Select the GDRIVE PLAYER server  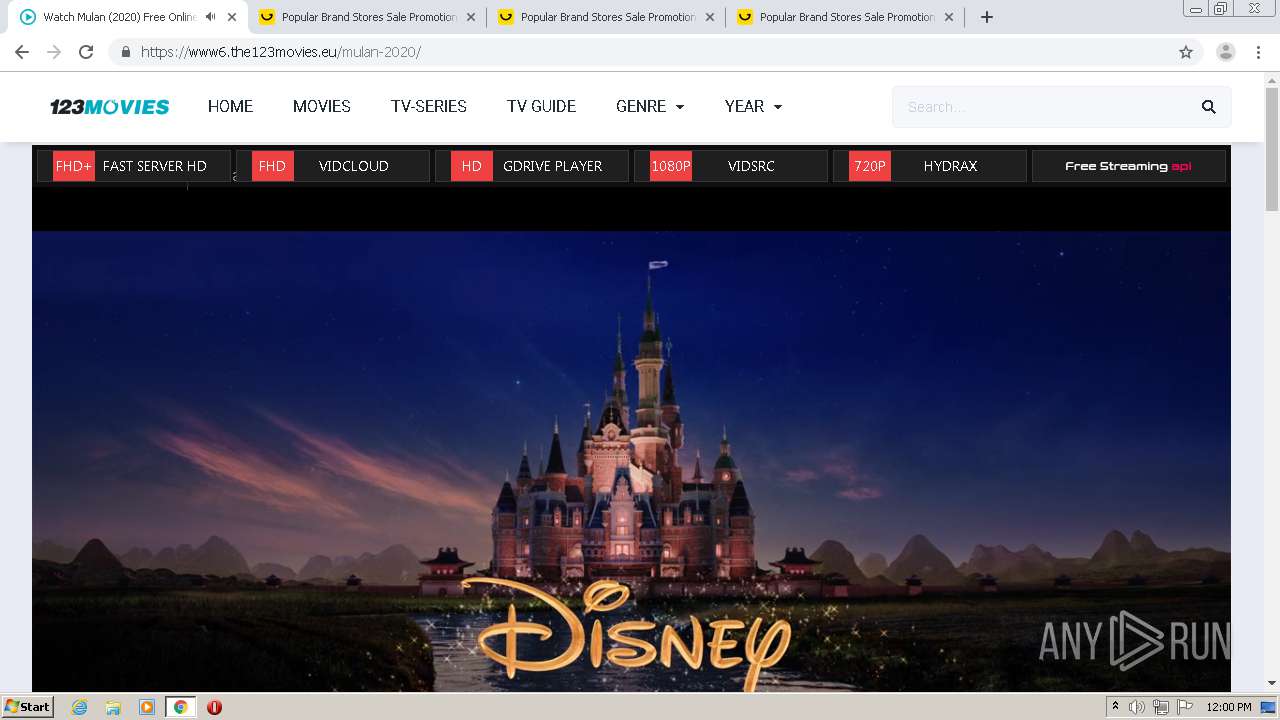tap(532, 166)
